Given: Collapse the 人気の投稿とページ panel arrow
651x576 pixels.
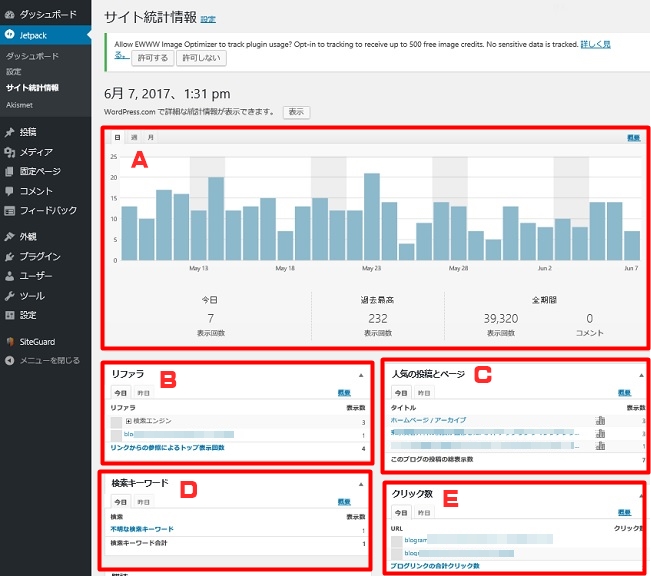Looking at the screenshot, I should click(641, 375).
